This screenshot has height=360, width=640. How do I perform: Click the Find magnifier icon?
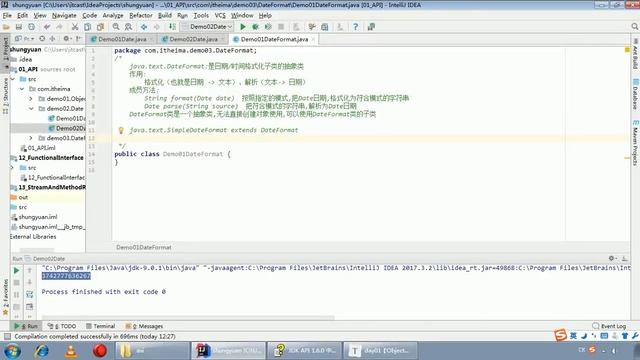[x=116, y=27]
